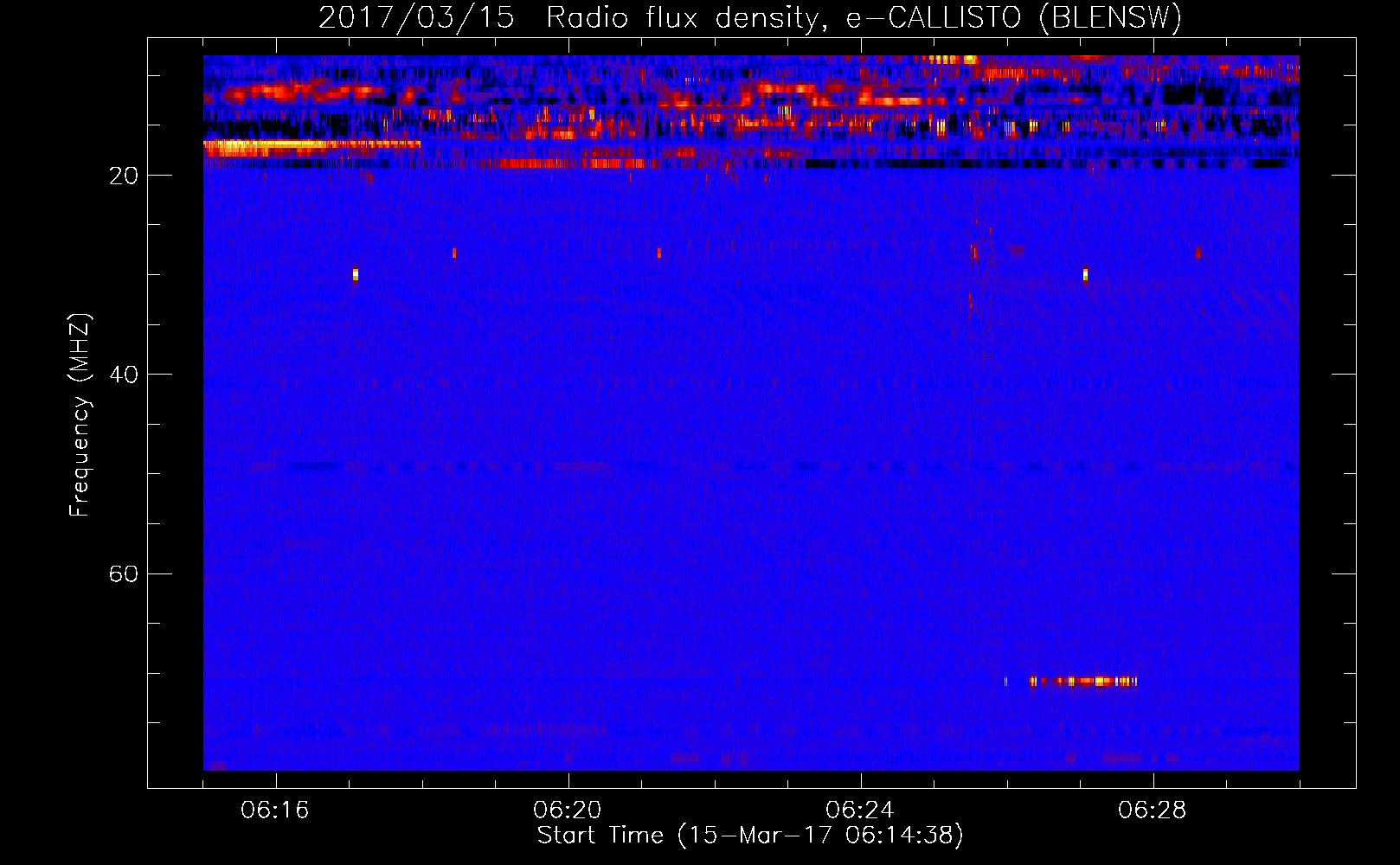
Task: Click the '40' frequency tick label
Action: (124, 375)
